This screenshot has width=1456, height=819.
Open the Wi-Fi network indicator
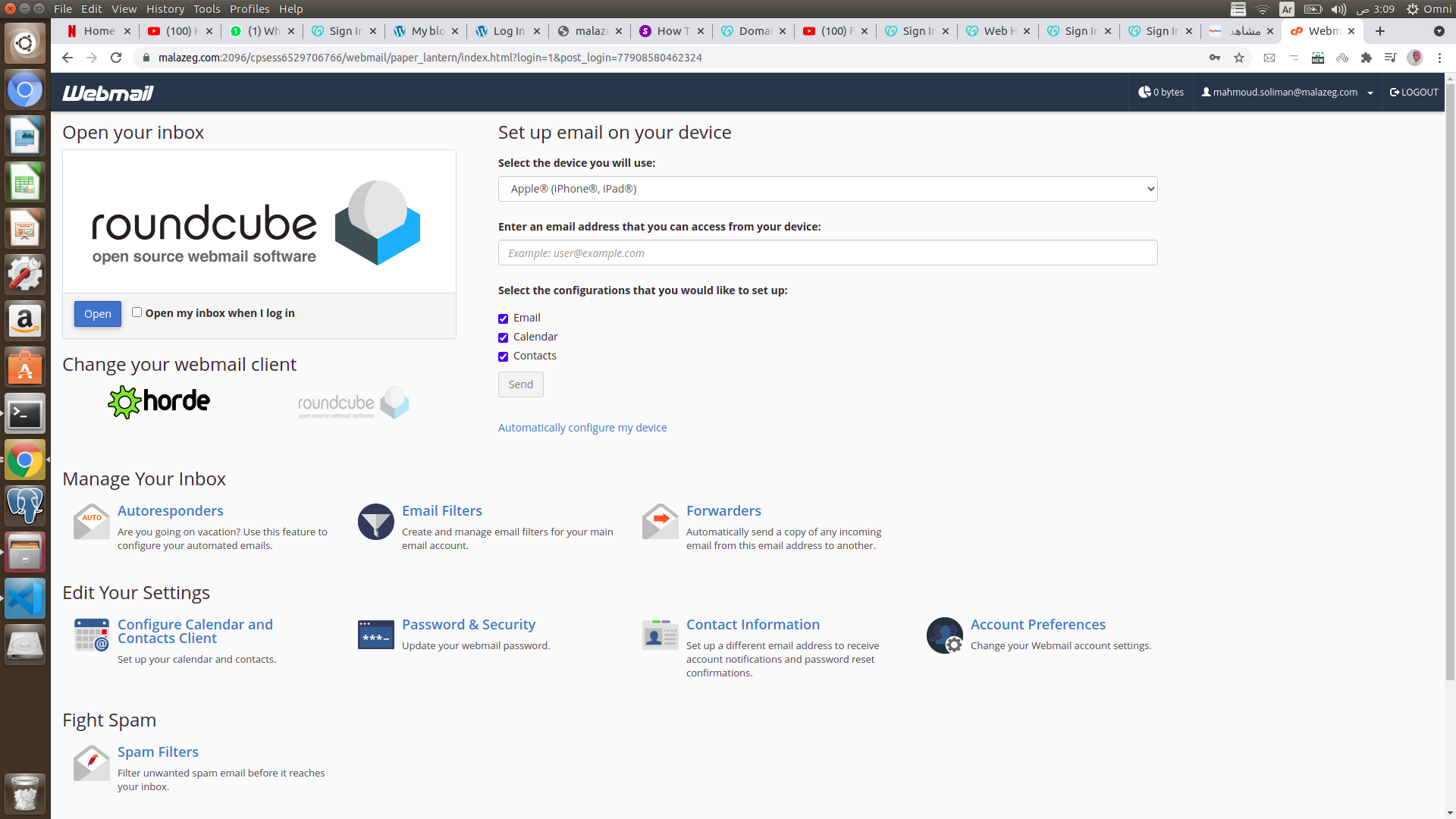(x=1263, y=9)
